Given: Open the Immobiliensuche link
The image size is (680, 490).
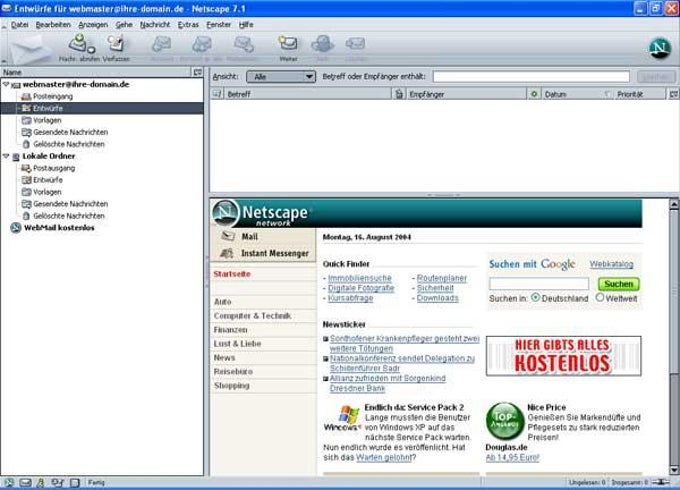Looking at the screenshot, I should (x=360, y=278).
